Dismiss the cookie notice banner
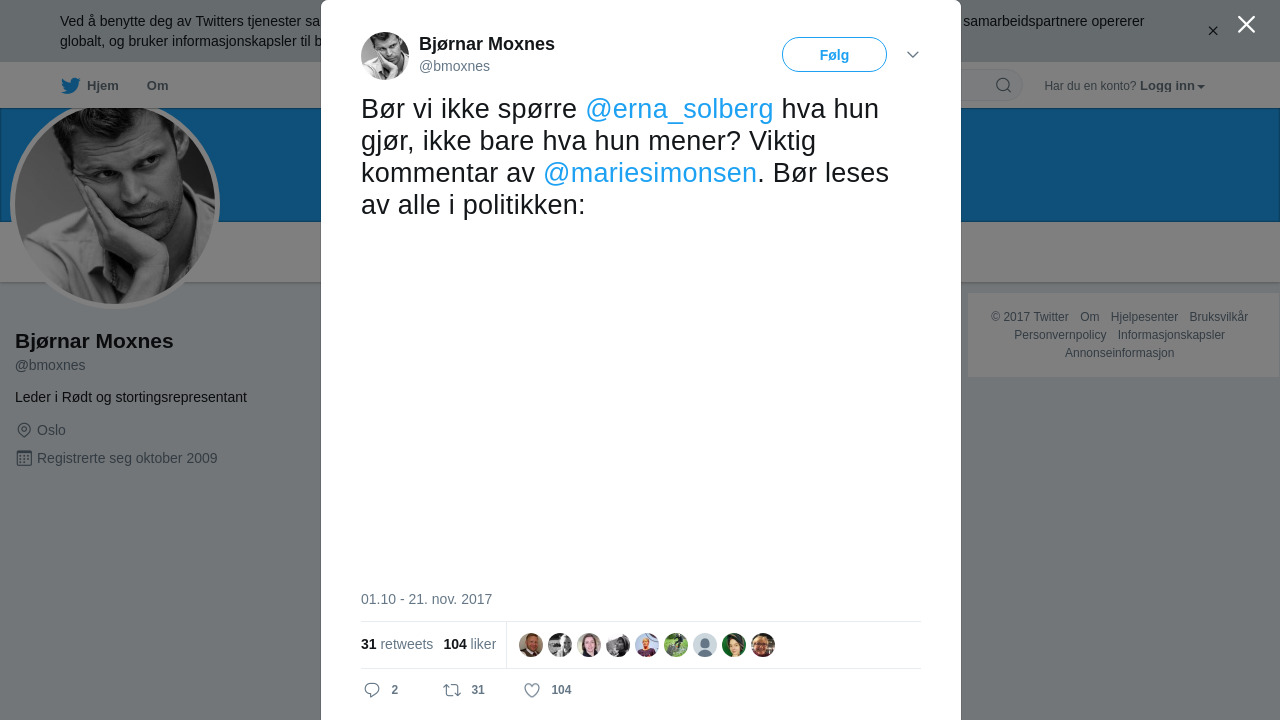 (1213, 31)
